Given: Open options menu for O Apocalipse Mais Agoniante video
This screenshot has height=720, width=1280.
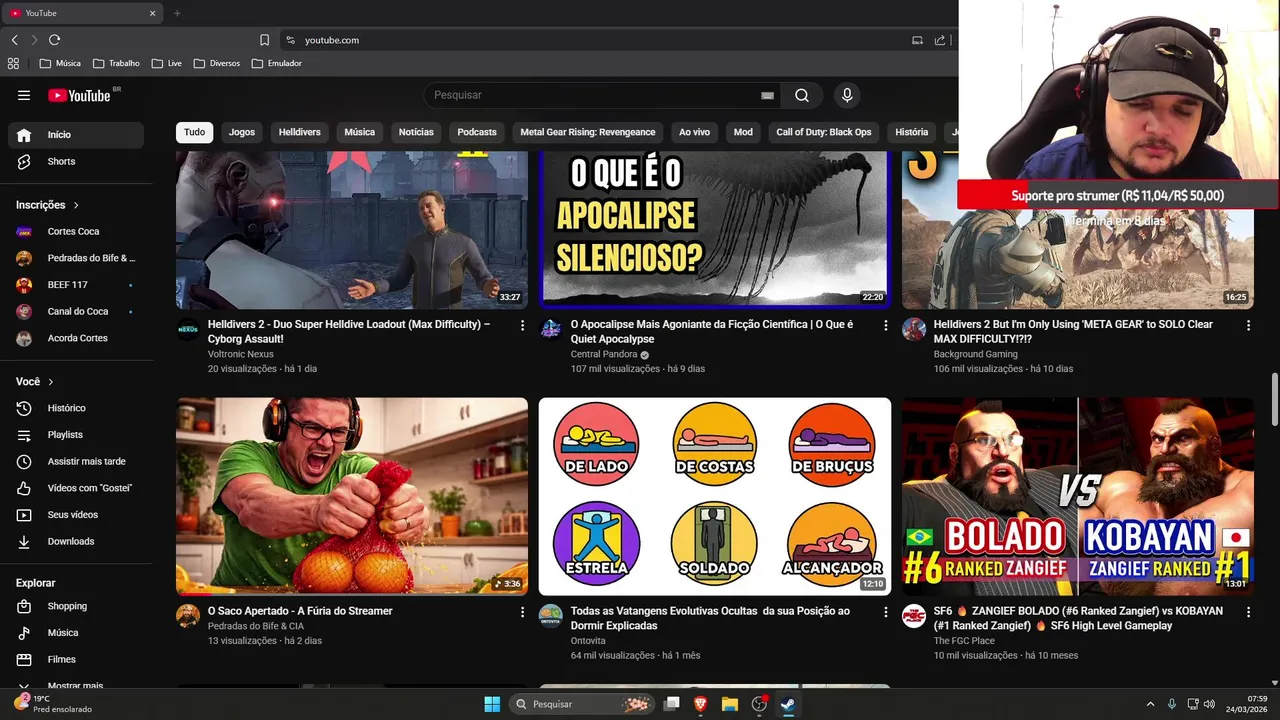Looking at the screenshot, I should (885, 325).
